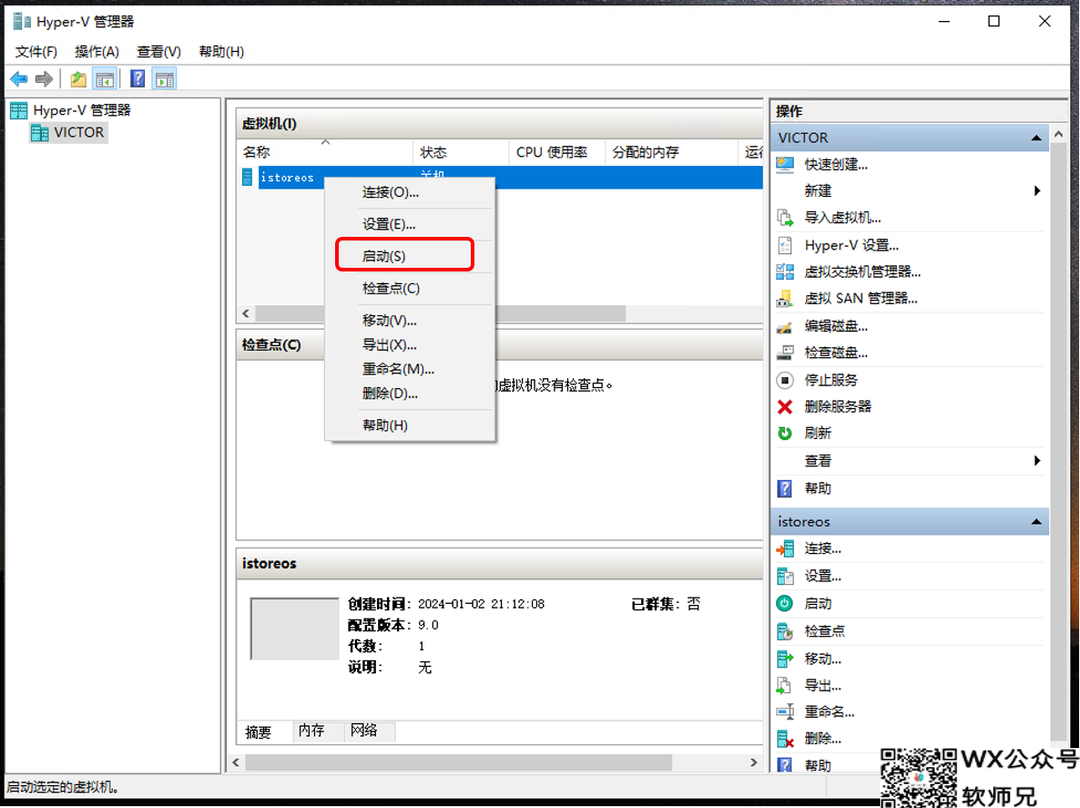Image resolution: width=1080 pixels, height=808 pixels.
Task: Click the green power Start (启动) icon
Action: point(785,603)
